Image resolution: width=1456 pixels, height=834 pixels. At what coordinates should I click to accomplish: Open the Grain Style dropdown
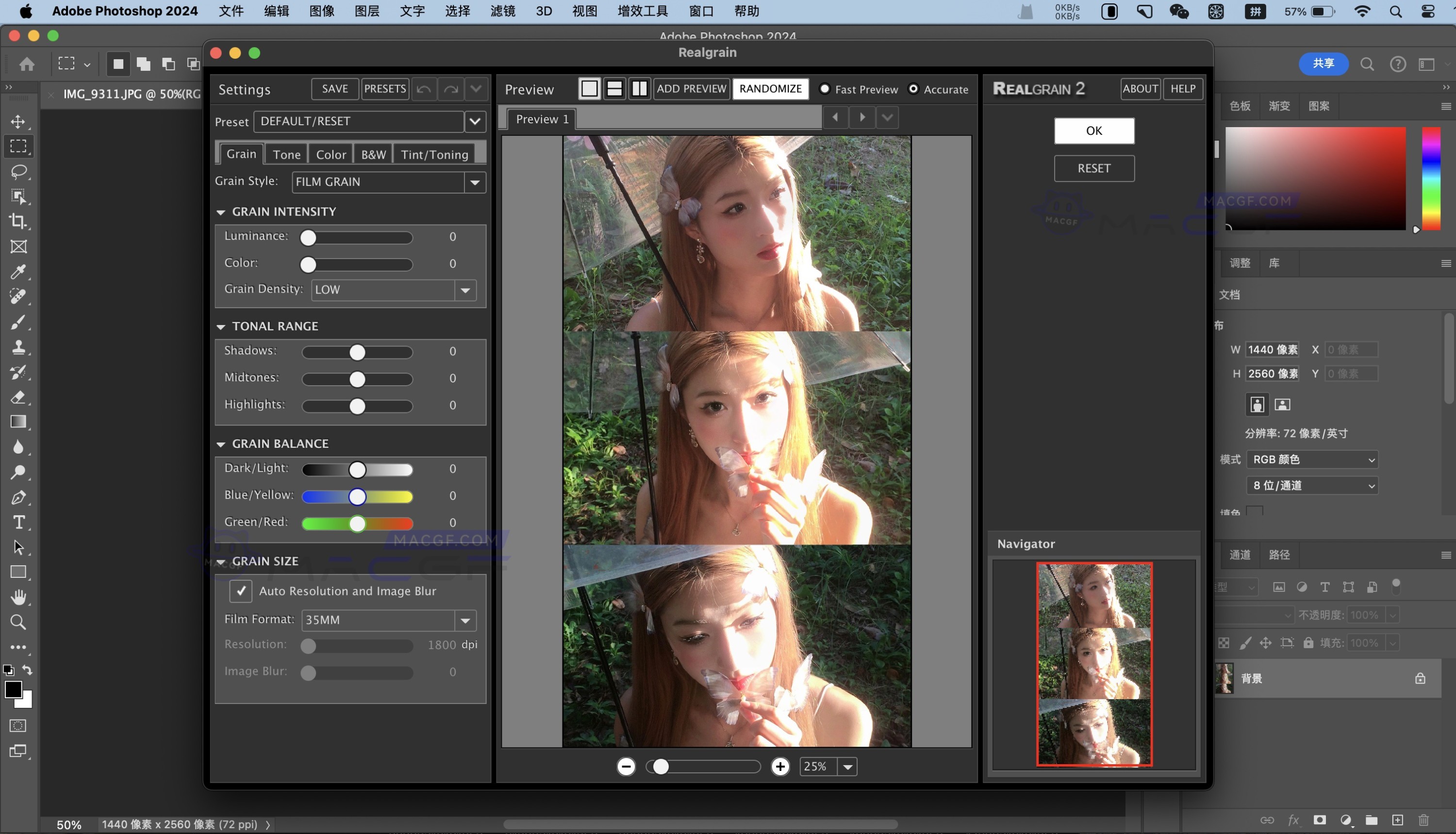click(475, 182)
